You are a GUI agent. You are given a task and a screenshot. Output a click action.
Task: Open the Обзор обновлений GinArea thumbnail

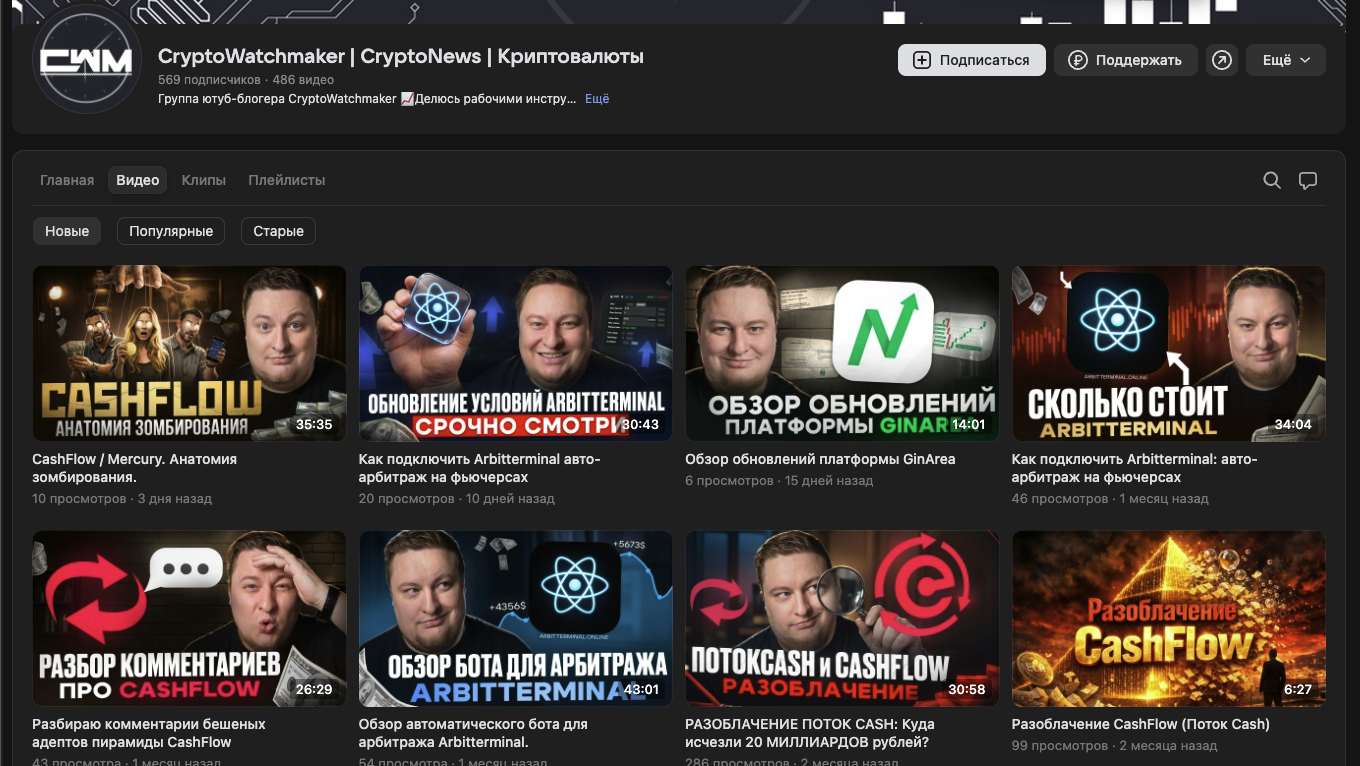842,353
